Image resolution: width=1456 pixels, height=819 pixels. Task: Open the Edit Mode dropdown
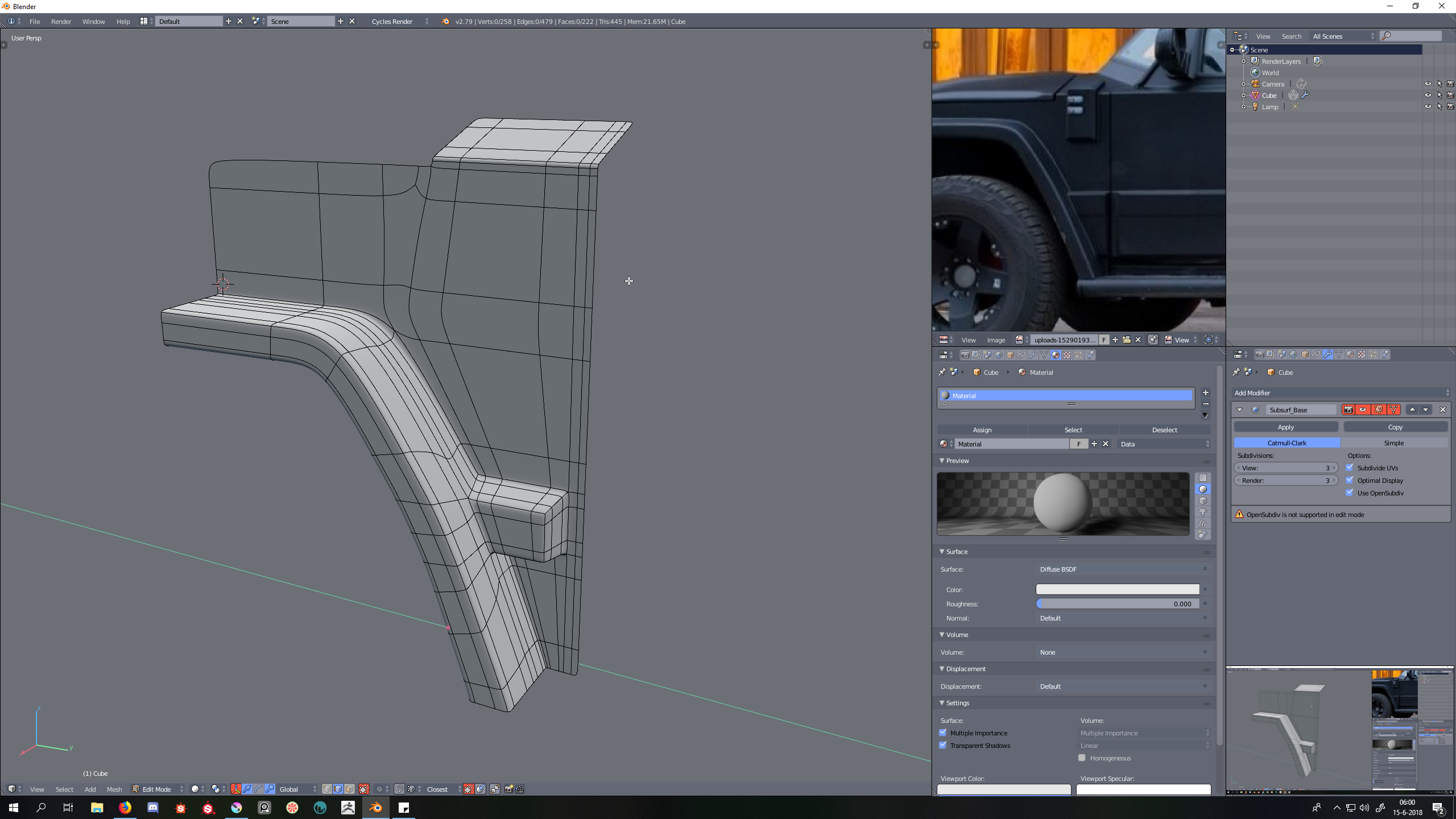point(158,789)
